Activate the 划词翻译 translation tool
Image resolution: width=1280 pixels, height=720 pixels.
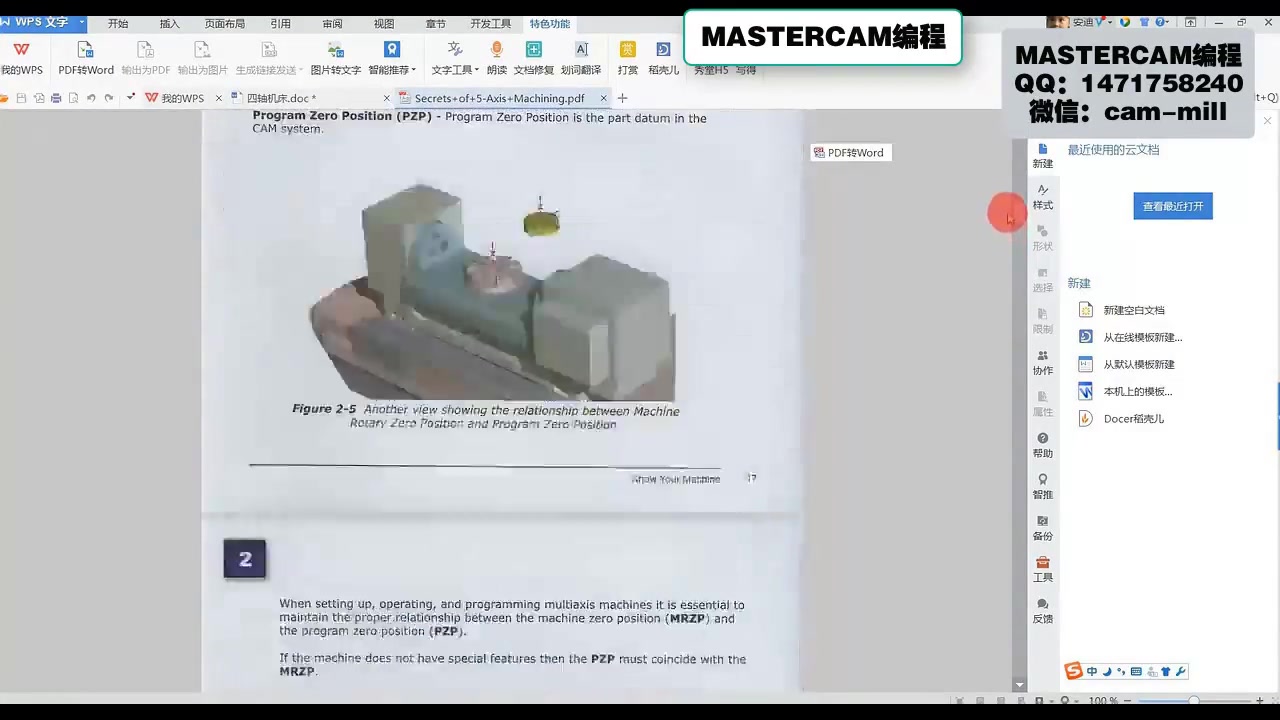[582, 57]
